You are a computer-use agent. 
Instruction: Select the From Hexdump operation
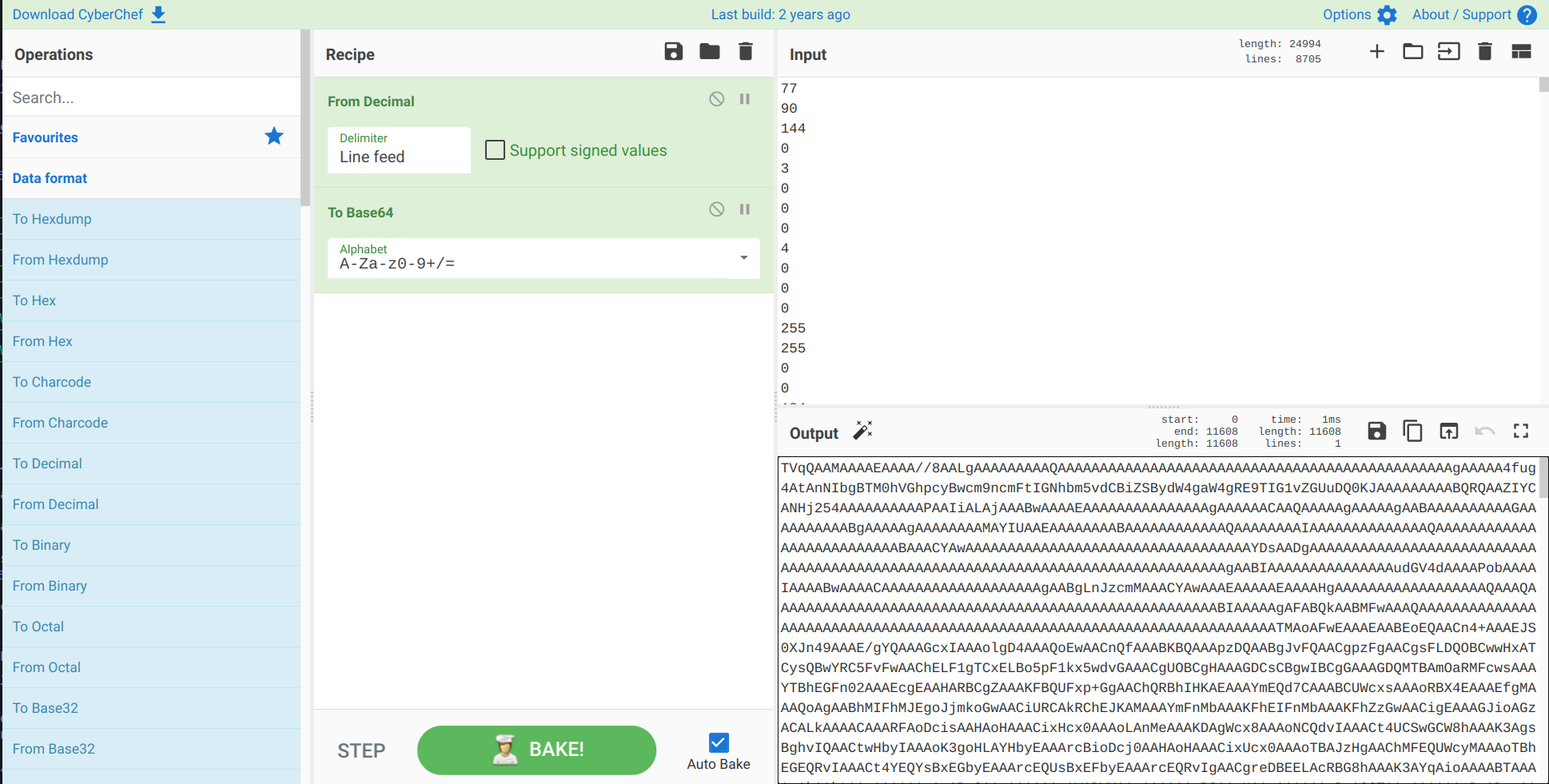(x=152, y=260)
